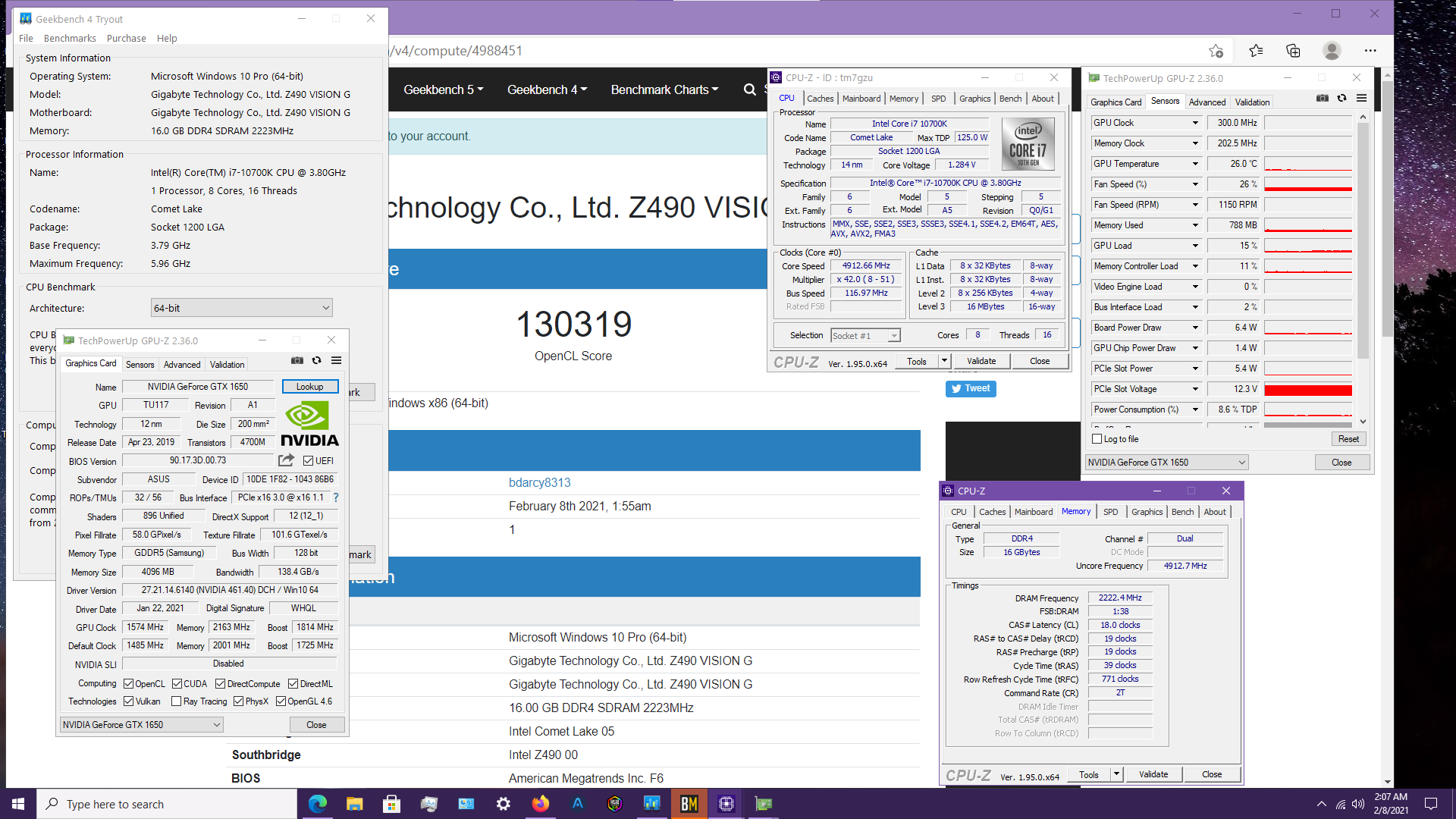Toggle DirectML checkbox in GPU-Z
Viewport: 1456px width, 819px height.
(x=293, y=684)
